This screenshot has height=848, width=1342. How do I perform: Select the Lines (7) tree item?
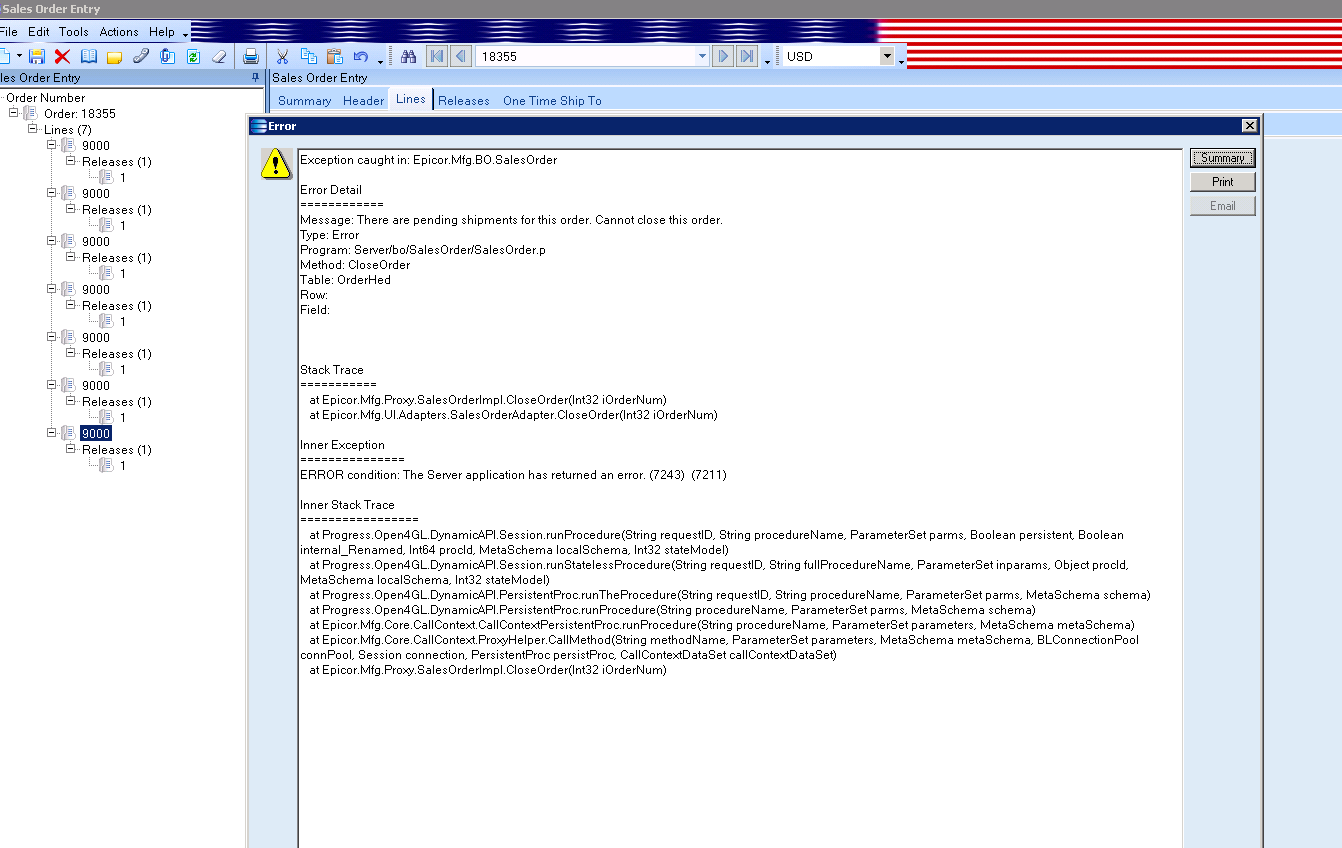[68, 129]
